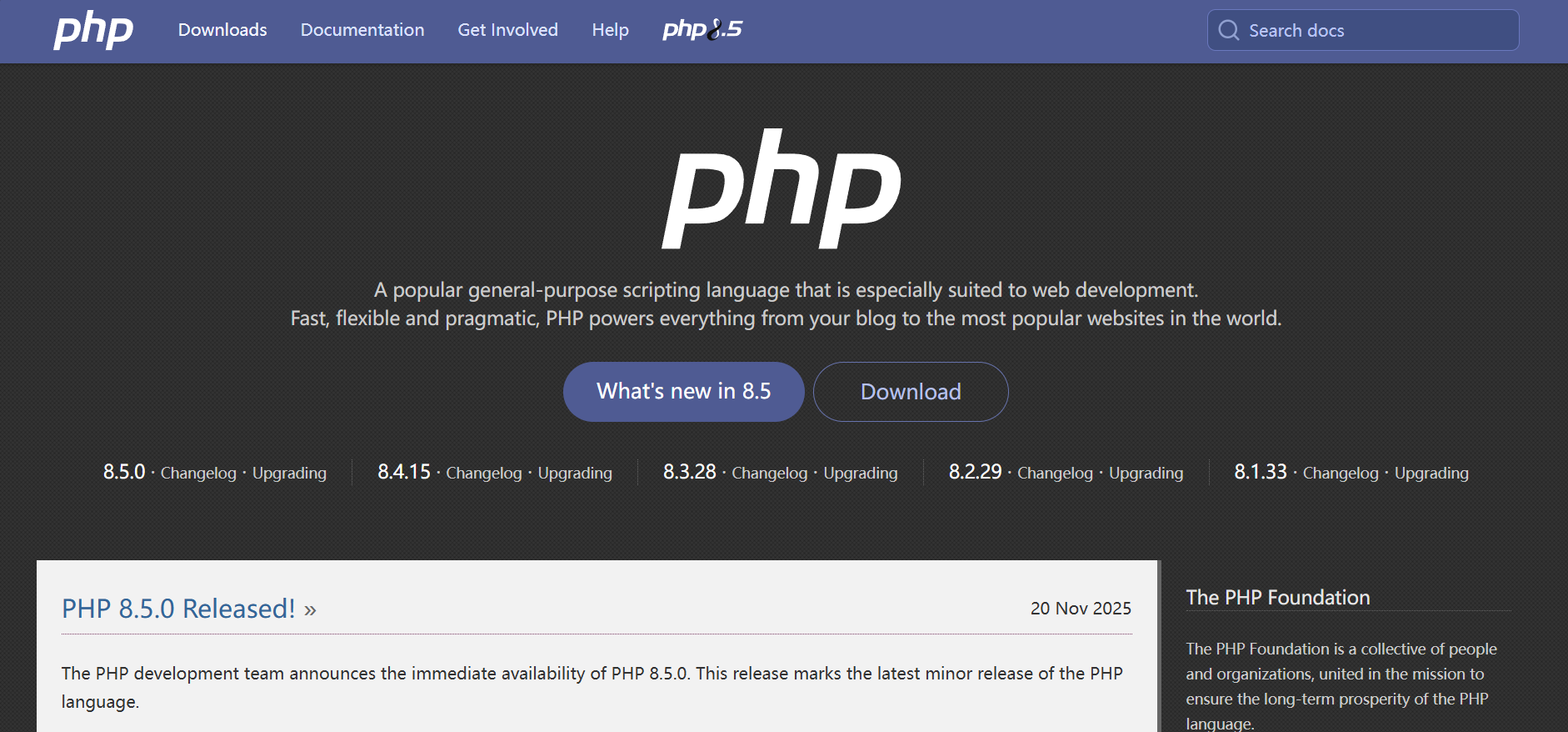Viewport: 1568px width, 732px height.
Task: Open the php 8.5 release logo link
Action: (x=702, y=30)
